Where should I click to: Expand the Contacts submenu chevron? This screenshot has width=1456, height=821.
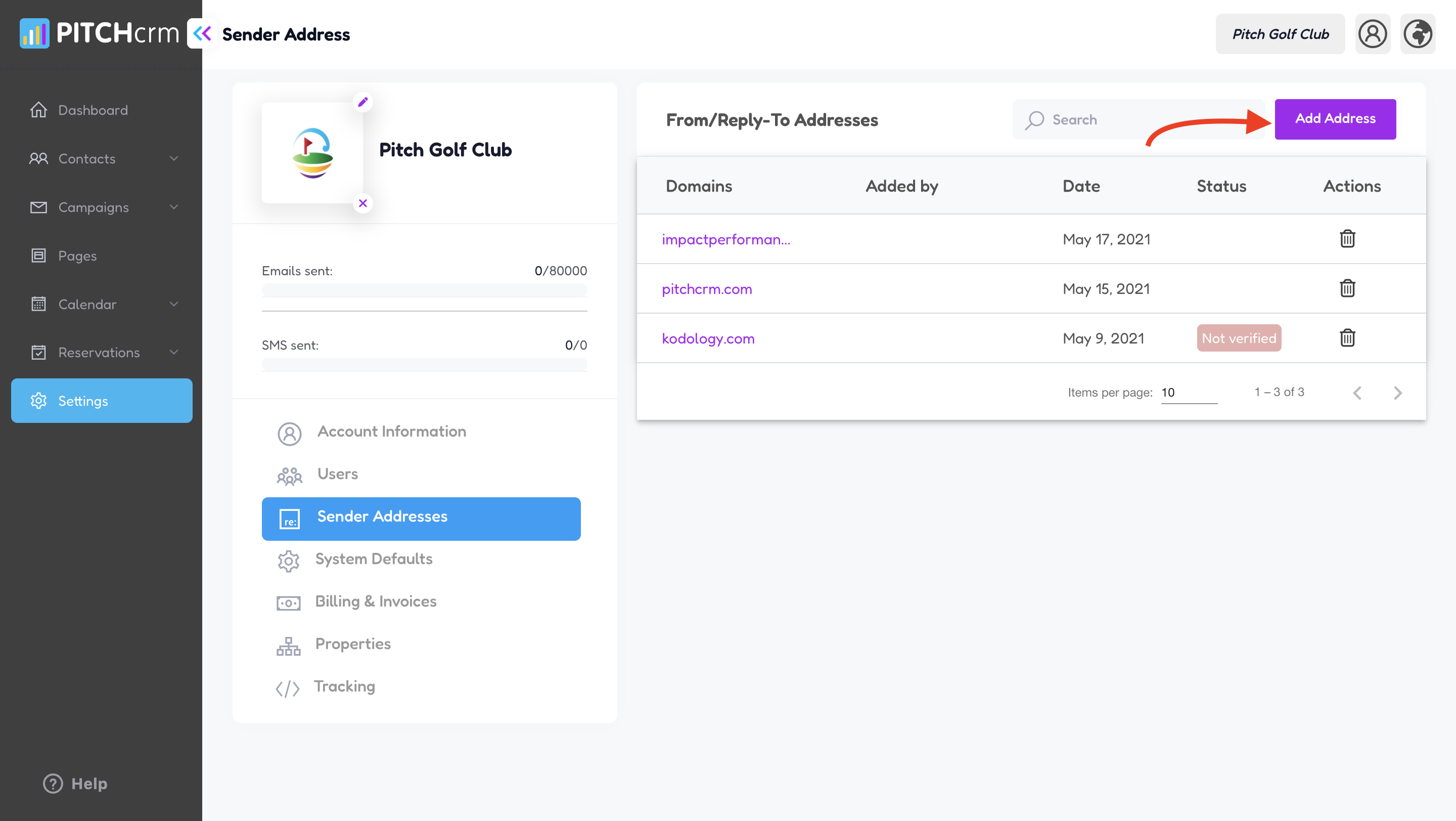point(174,158)
